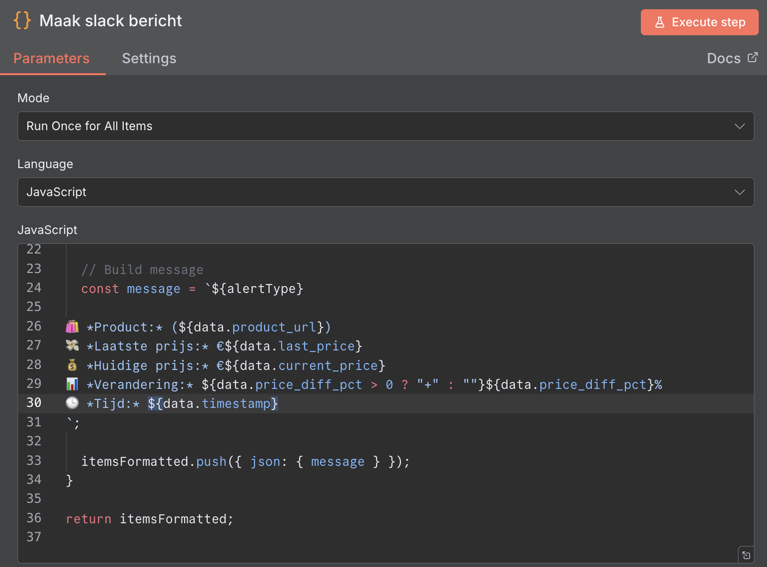This screenshot has width=767, height=567.
Task: Expand the Mode dropdown chevron
Action: (739, 126)
